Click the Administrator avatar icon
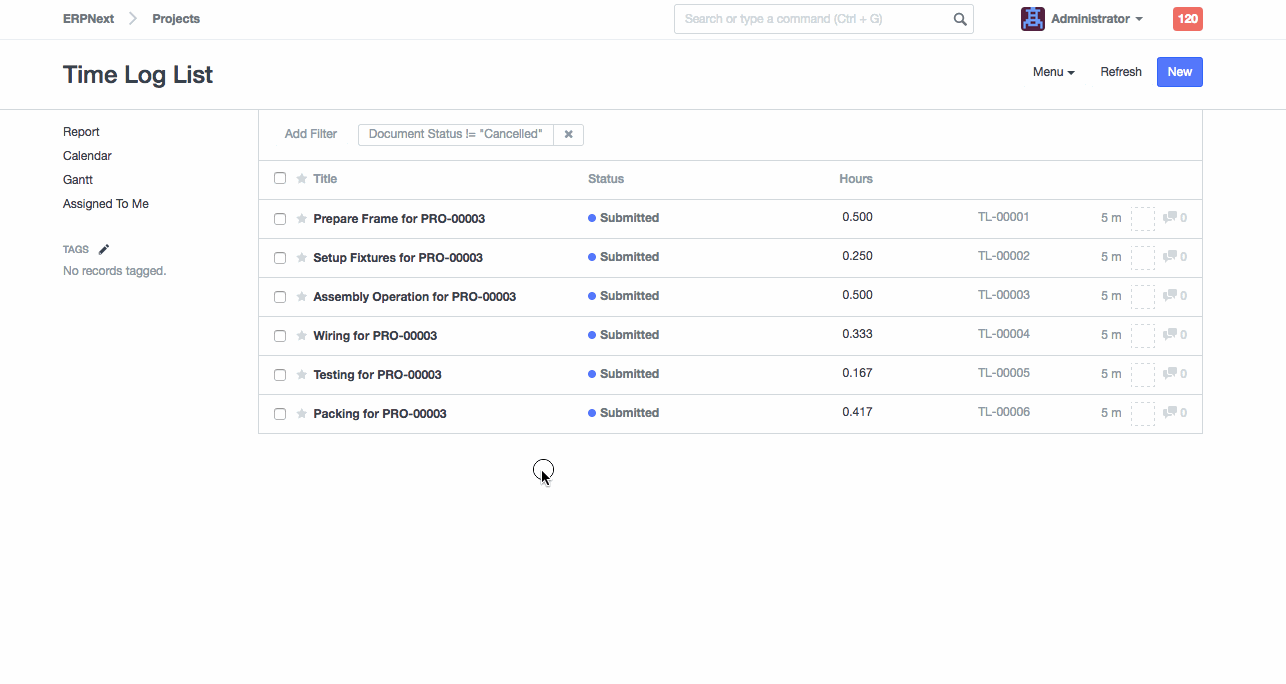This screenshot has width=1286, height=684. pyautogui.click(x=1032, y=19)
